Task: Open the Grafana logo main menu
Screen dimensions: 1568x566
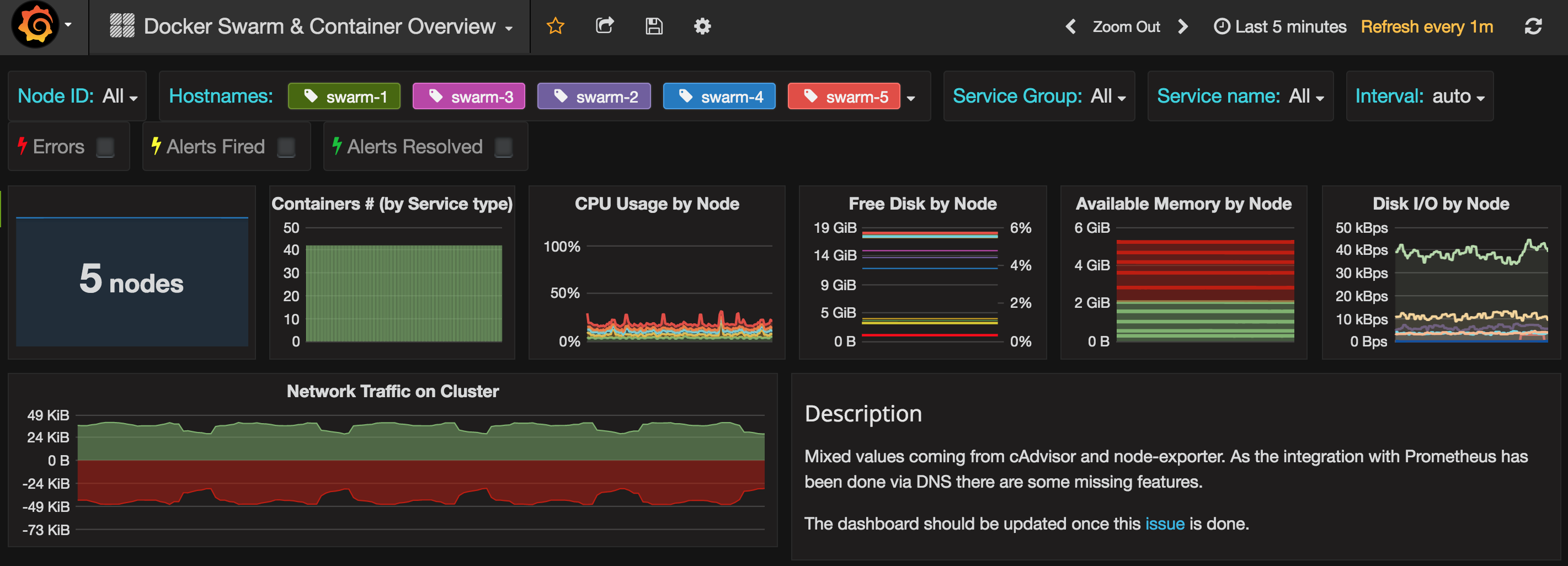Action: point(36,25)
